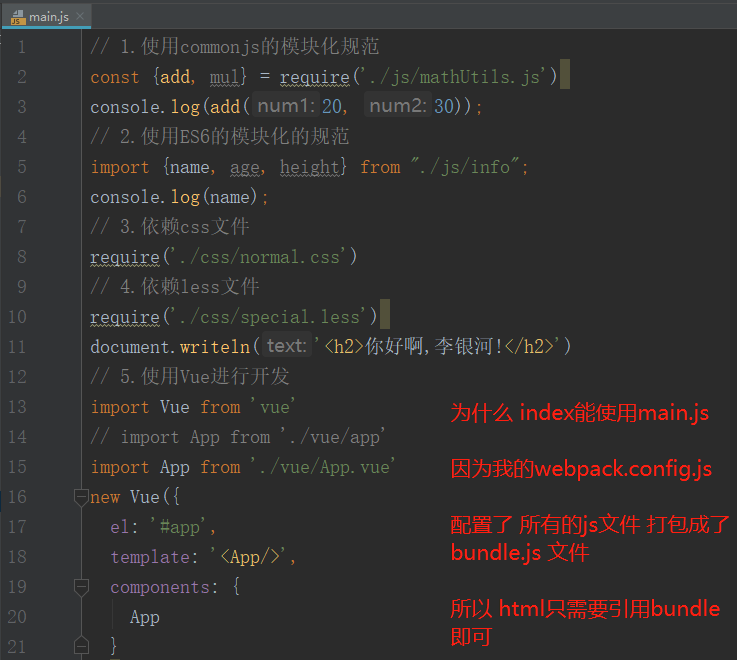Viewport: 737px width, 660px height.
Task: Click the '<h2>你好啊,李银河!</h2>' string
Action: (439, 347)
